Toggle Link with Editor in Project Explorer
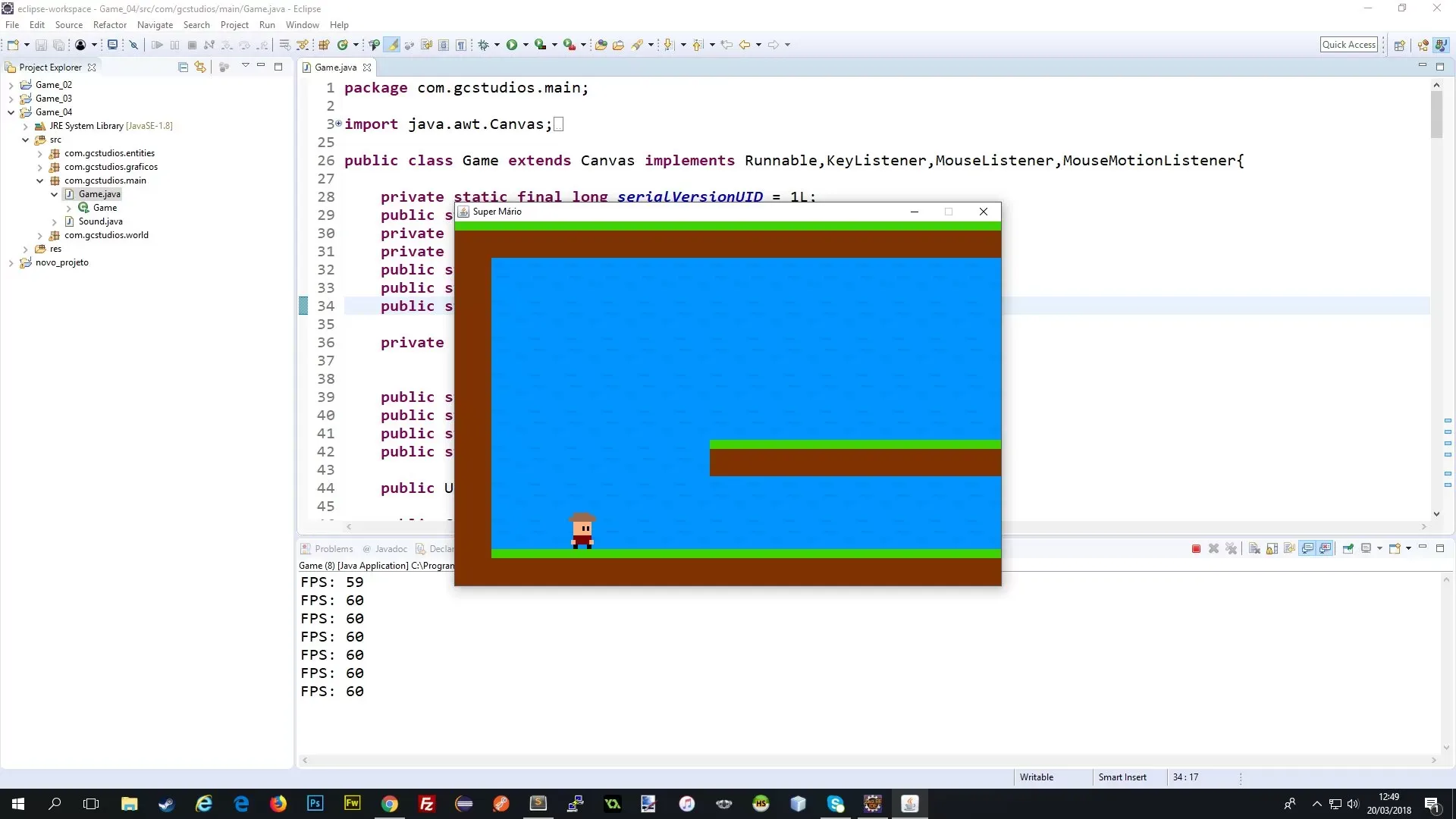The width and height of the screenshot is (1456, 819). (x=200, y=67)
